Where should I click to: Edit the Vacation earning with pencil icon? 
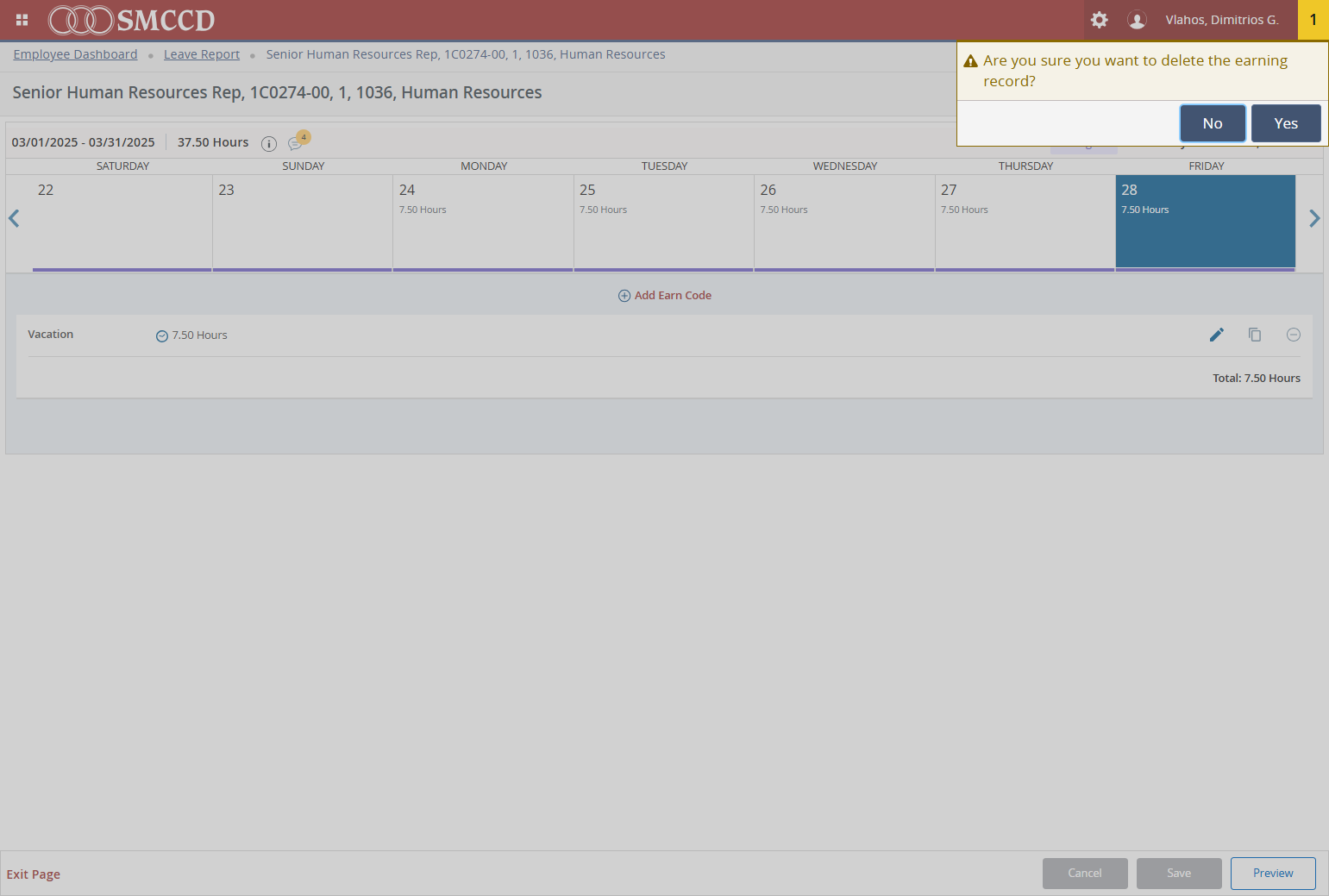(x=1217, y=335)
